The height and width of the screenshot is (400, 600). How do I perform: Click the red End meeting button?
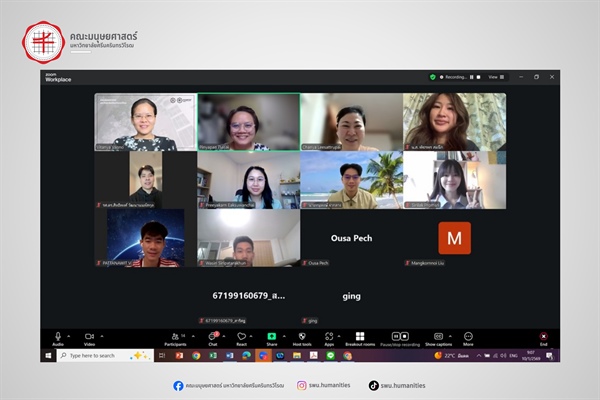pos(543,337)
